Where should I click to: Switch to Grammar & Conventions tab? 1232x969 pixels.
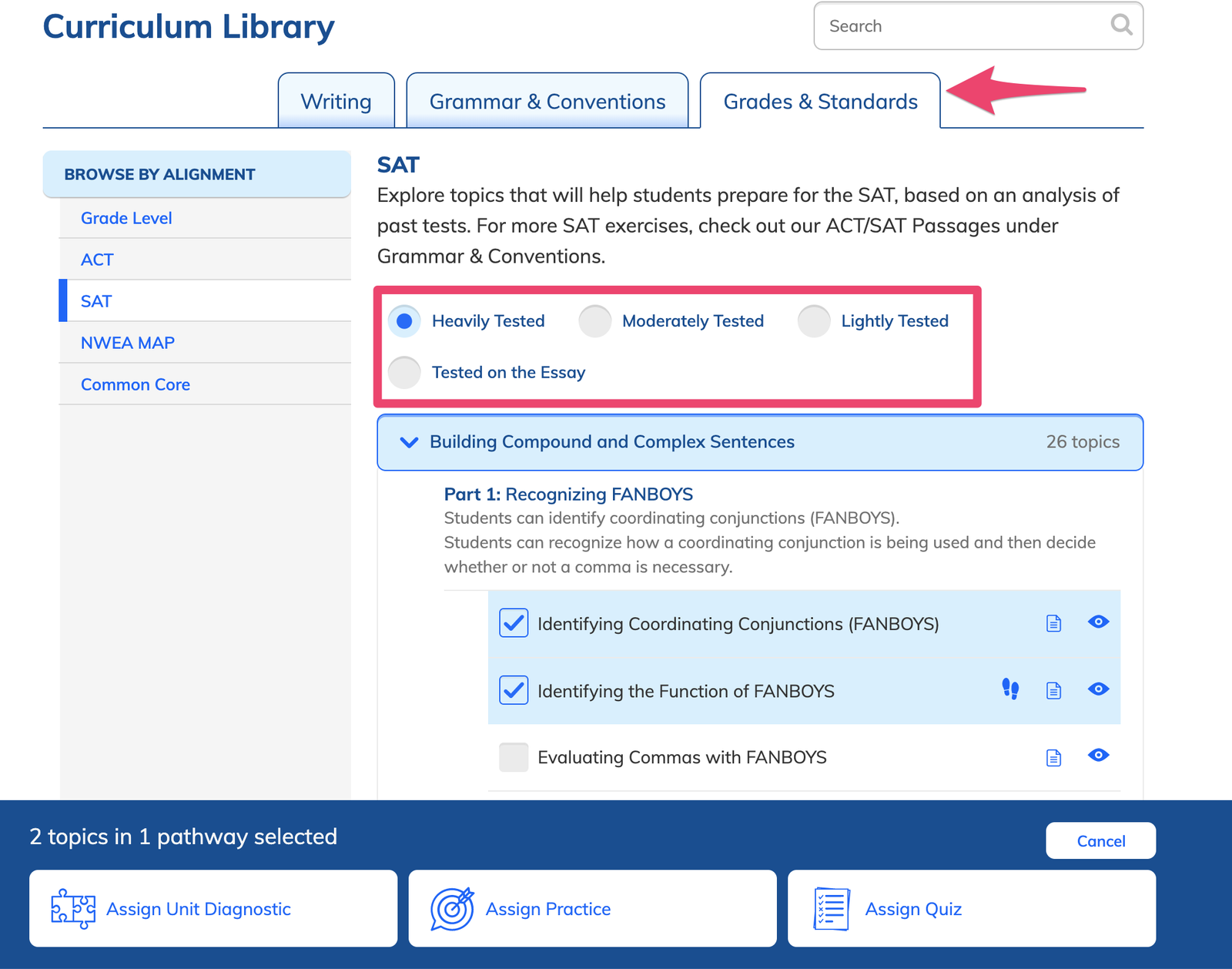coord(547,101)
